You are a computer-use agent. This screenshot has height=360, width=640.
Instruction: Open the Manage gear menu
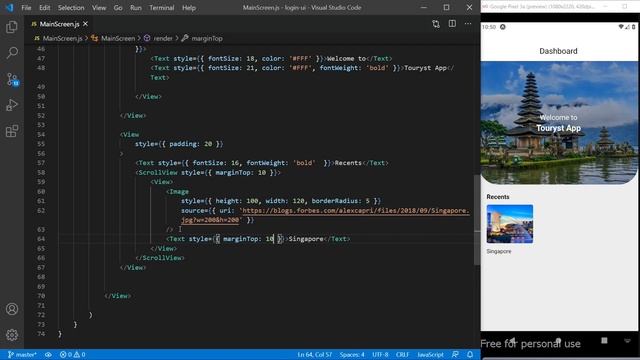pyautogui.click(x=12, y=335)
